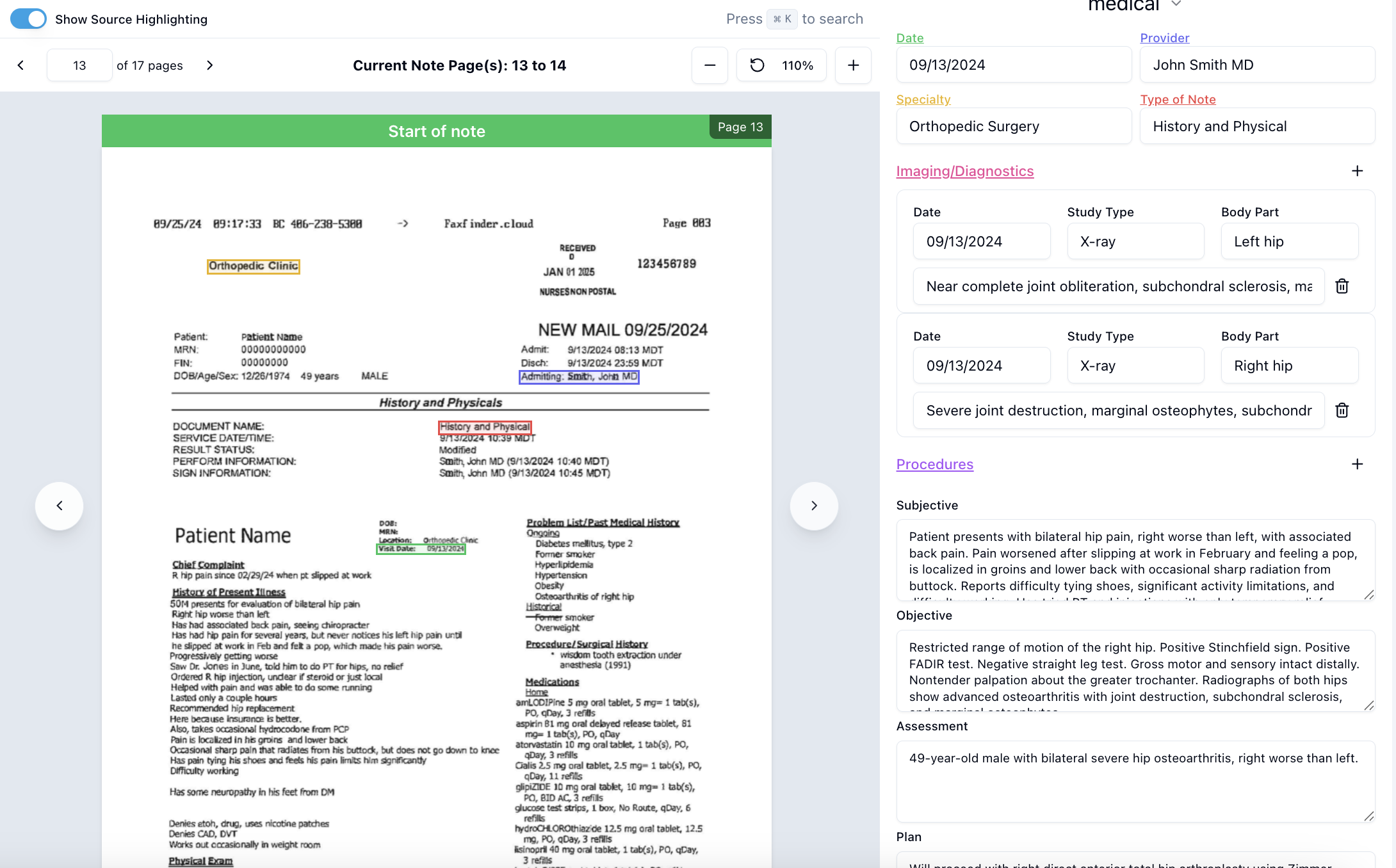Select the page number input showing 13
This screenshot has height=868, width=1396.
tap(79, 65)
